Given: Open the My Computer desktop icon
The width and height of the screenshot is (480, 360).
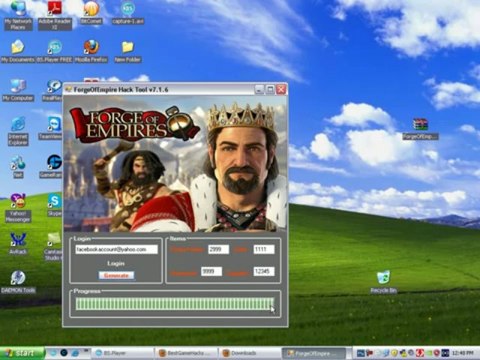Looking at the screenshot, I should point(18,90).
